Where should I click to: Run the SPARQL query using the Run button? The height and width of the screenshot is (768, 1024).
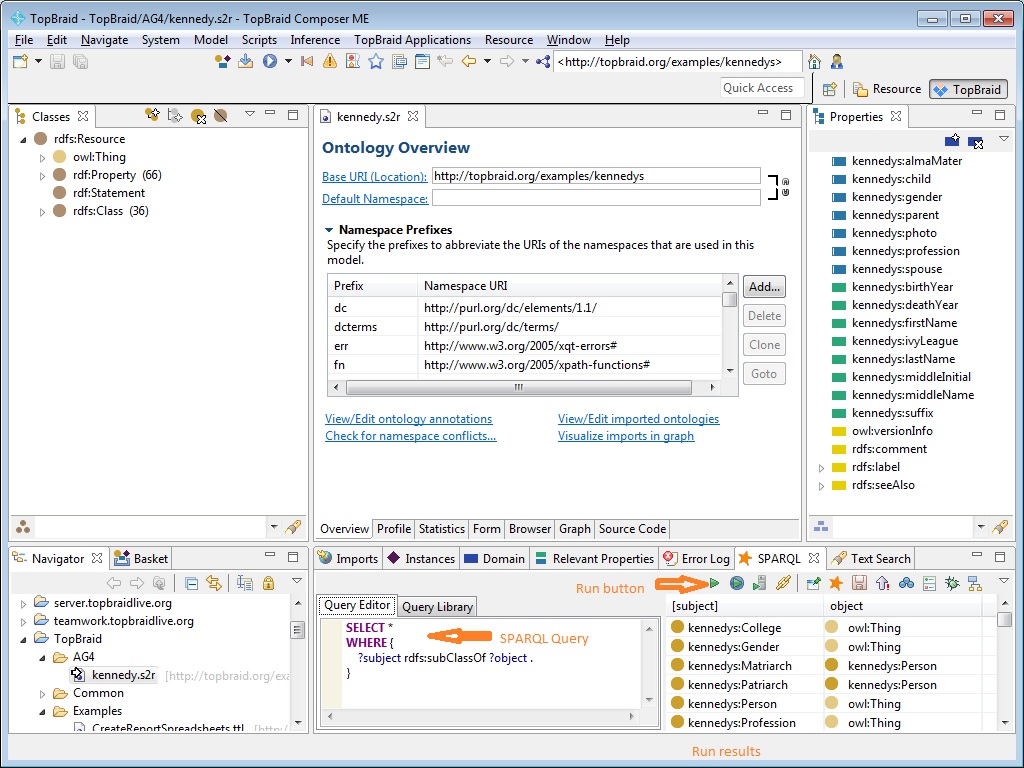pos(713,581)
